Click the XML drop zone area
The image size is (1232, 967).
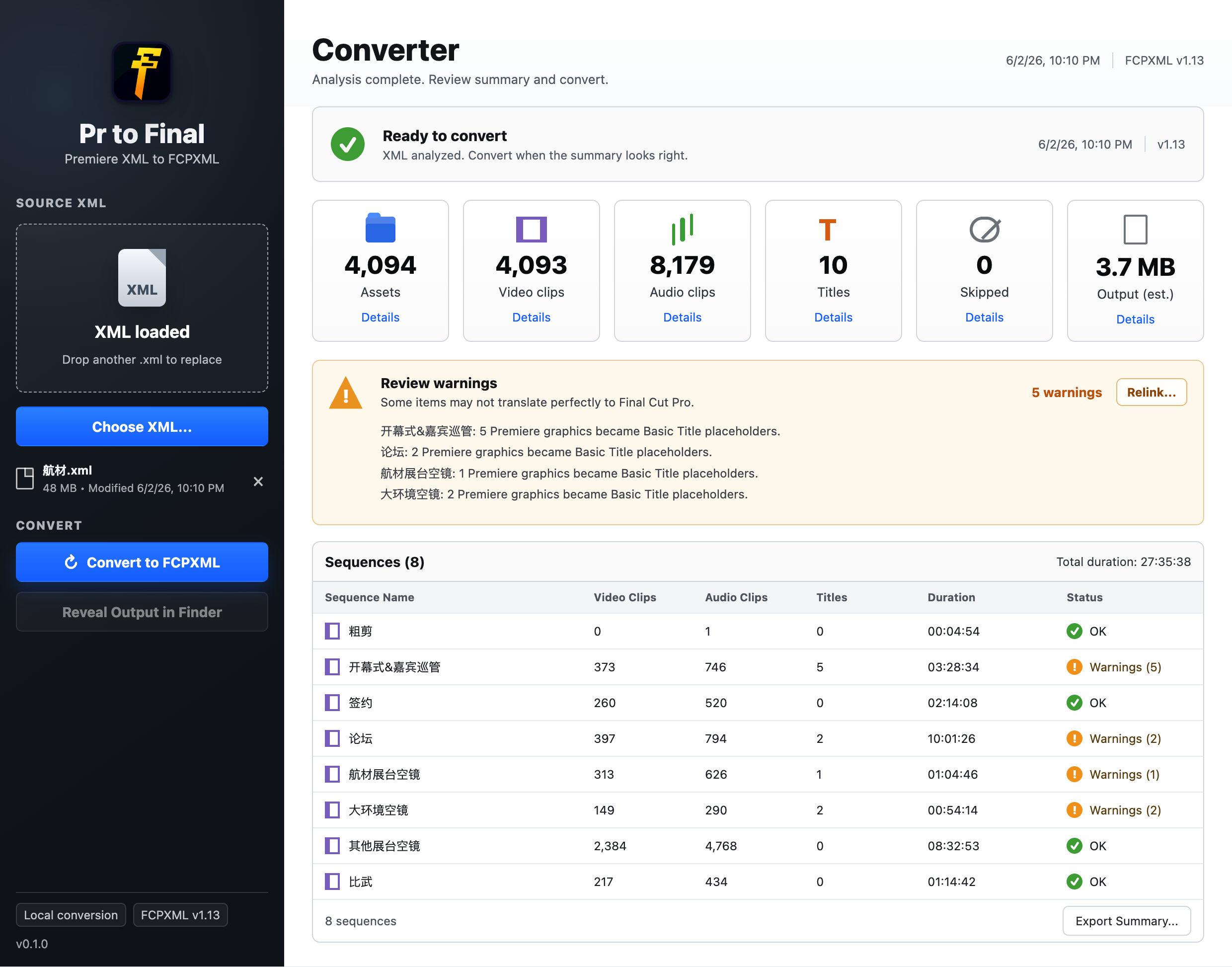[x=142, y=308]
